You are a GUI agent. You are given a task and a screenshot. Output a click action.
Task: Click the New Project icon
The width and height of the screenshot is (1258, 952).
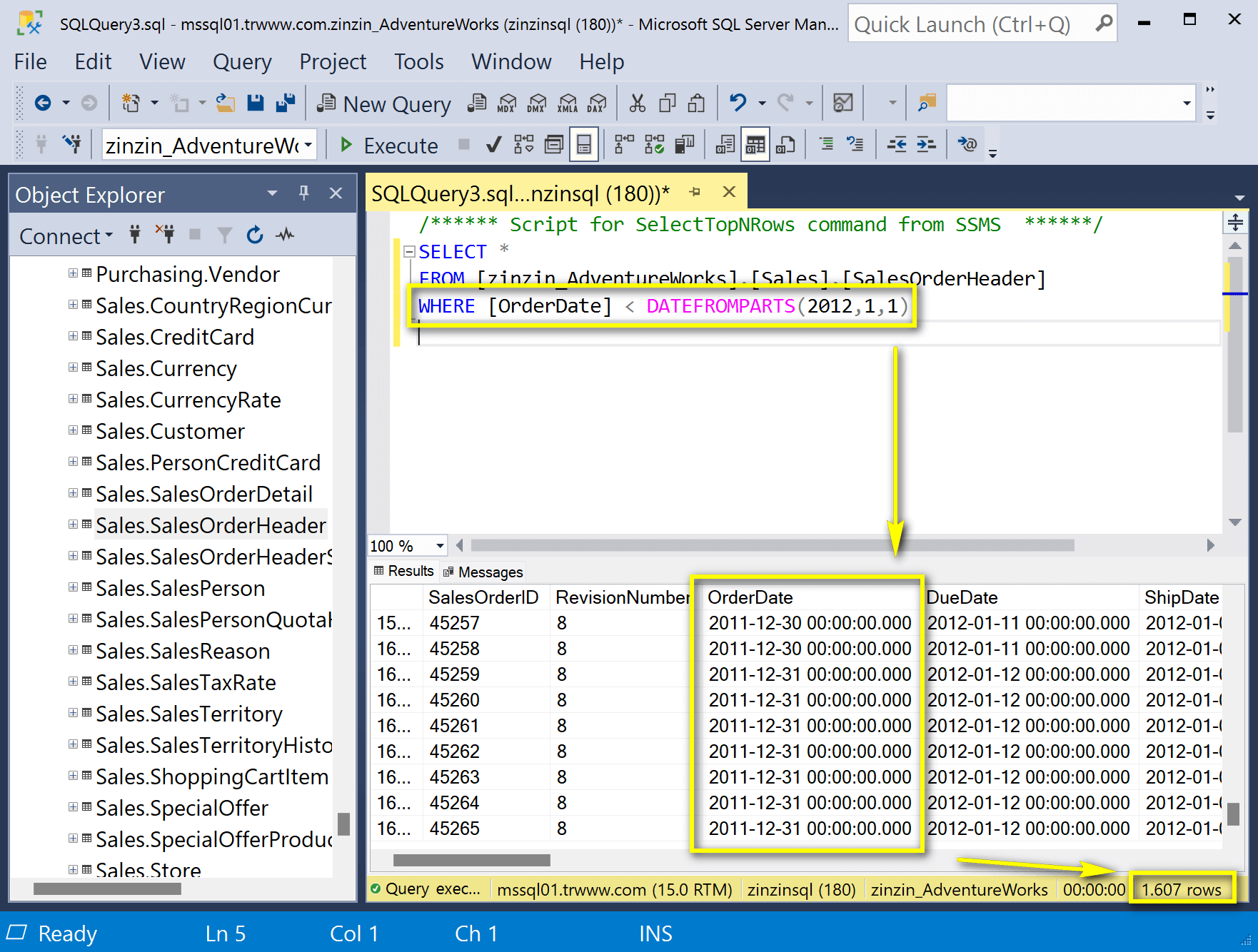tap(131, 103)
